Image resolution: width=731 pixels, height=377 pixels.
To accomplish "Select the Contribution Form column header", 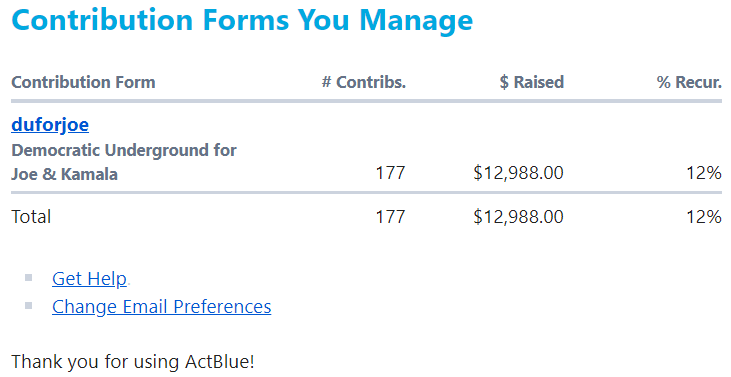I will click(x=83, y=82).
